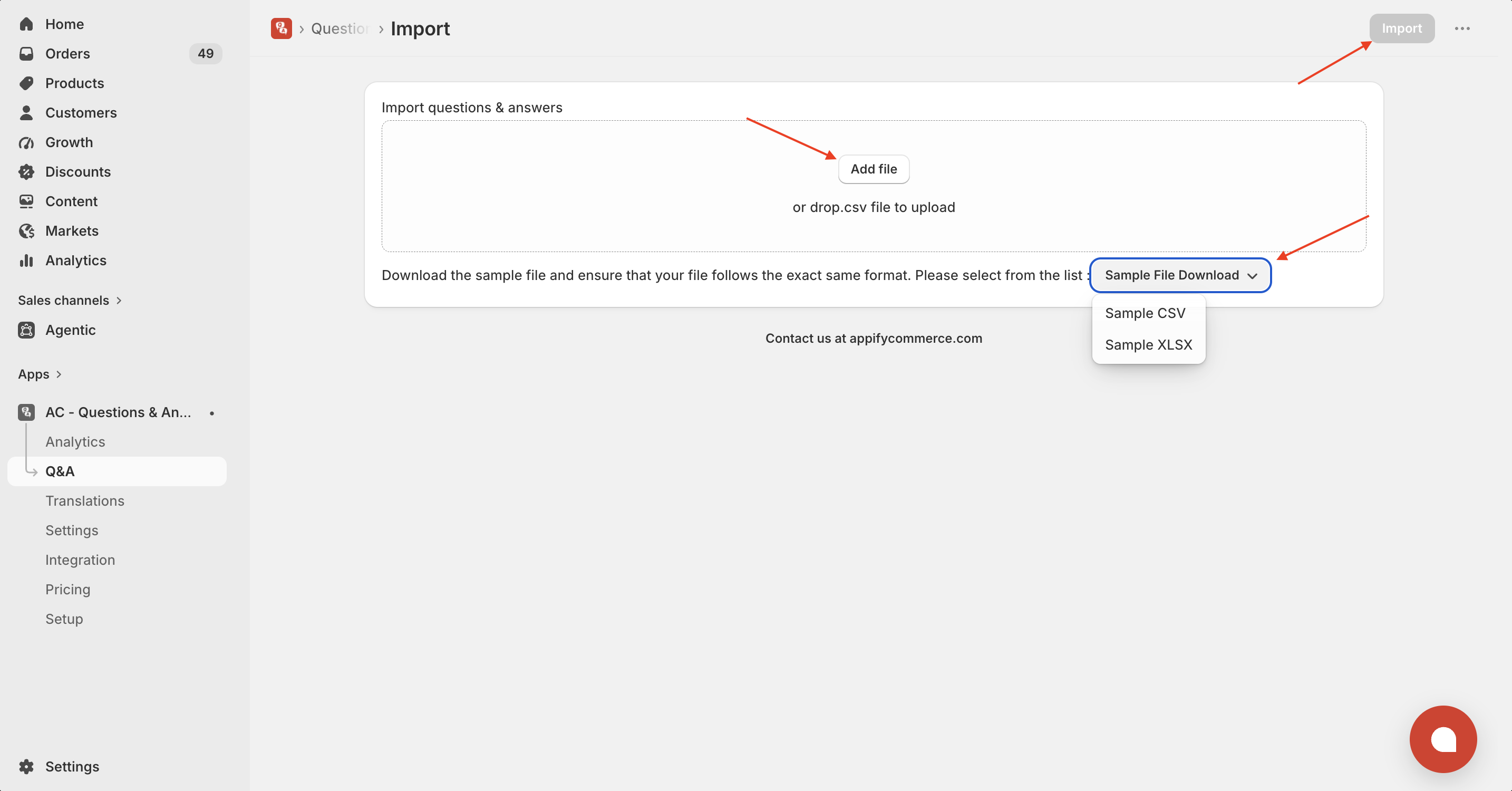Click the Discounts badge icon

26,171
